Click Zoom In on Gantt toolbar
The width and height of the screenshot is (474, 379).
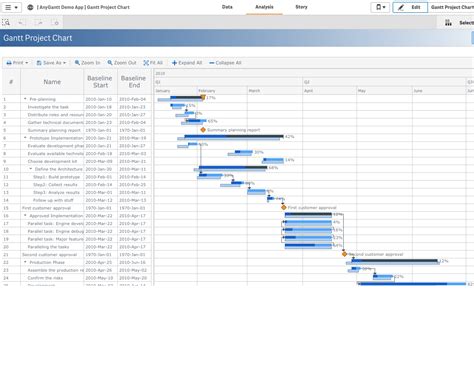point(87,63)
